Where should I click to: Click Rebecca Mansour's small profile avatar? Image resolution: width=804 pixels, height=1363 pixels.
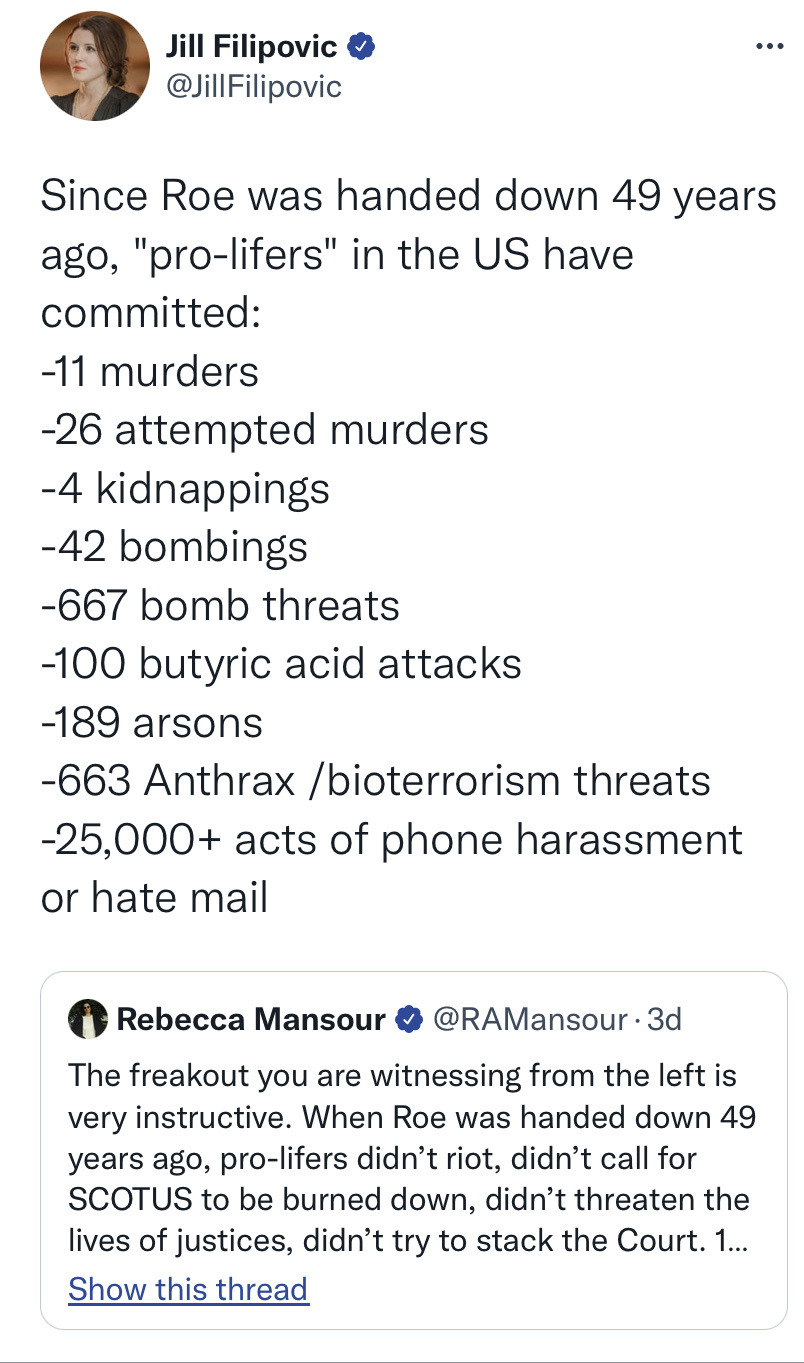(87, 1019)
